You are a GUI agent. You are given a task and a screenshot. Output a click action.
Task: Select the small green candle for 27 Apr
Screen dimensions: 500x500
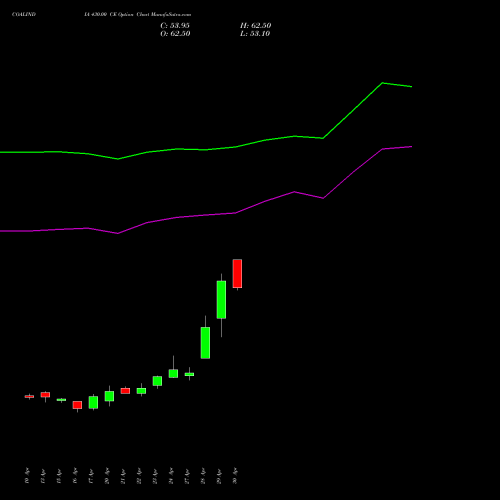point(189,374)
